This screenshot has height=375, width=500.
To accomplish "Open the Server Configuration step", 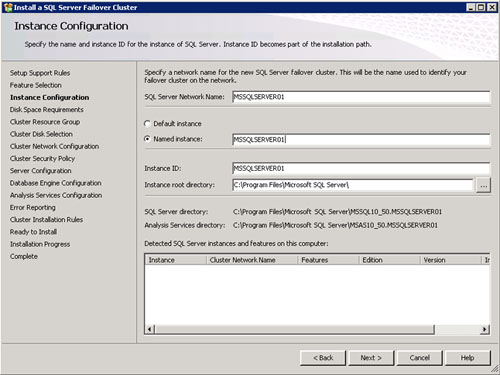I will 41,171.
